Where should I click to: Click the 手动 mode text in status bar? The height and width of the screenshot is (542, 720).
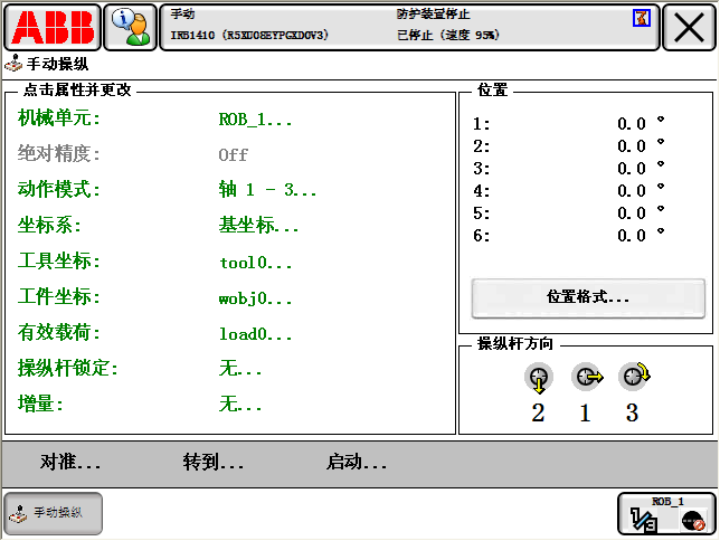(x=183, y=14)
